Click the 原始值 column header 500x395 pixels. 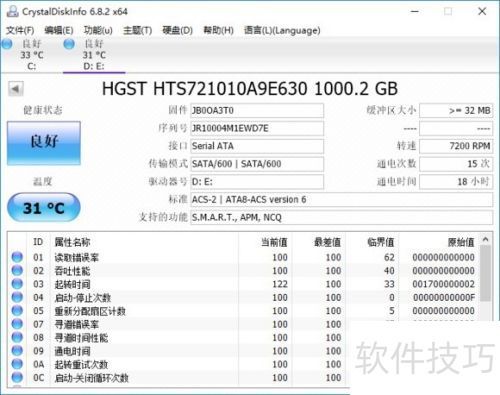(x=439, y=242)
